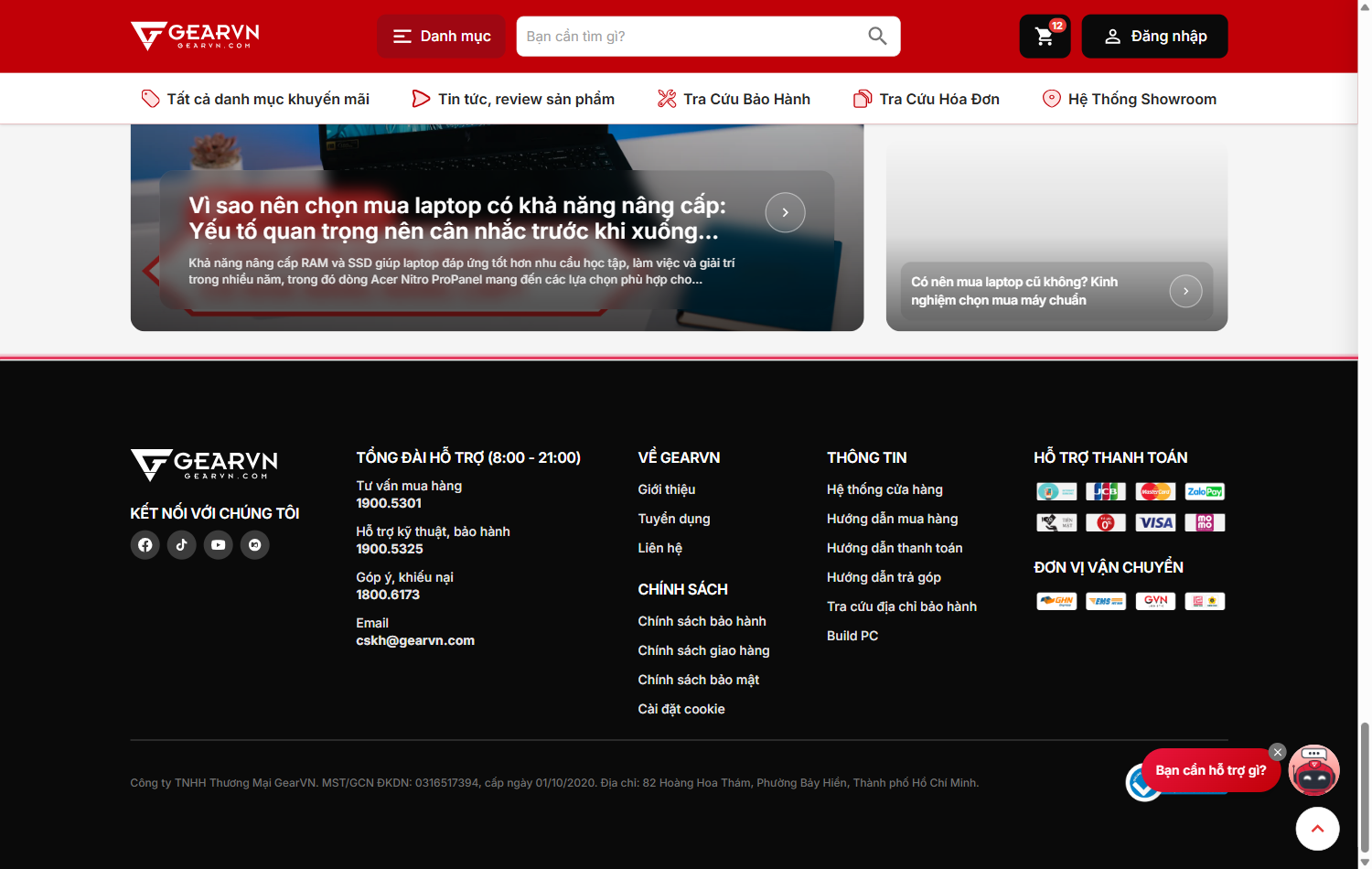Open the 'Chính sách bảo hành' link
Viewport: 1372px width, 869px height.
coord(702,621)
